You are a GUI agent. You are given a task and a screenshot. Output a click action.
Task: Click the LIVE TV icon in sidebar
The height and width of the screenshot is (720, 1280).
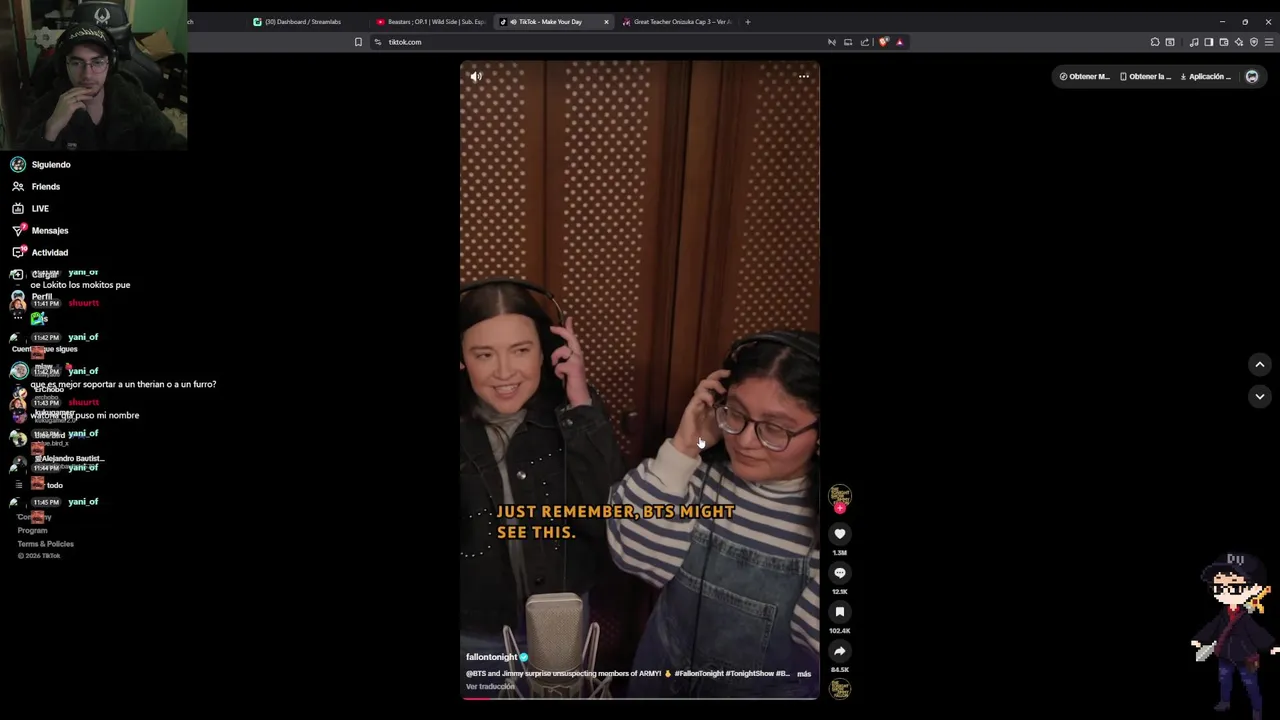[x=18, y=208]
